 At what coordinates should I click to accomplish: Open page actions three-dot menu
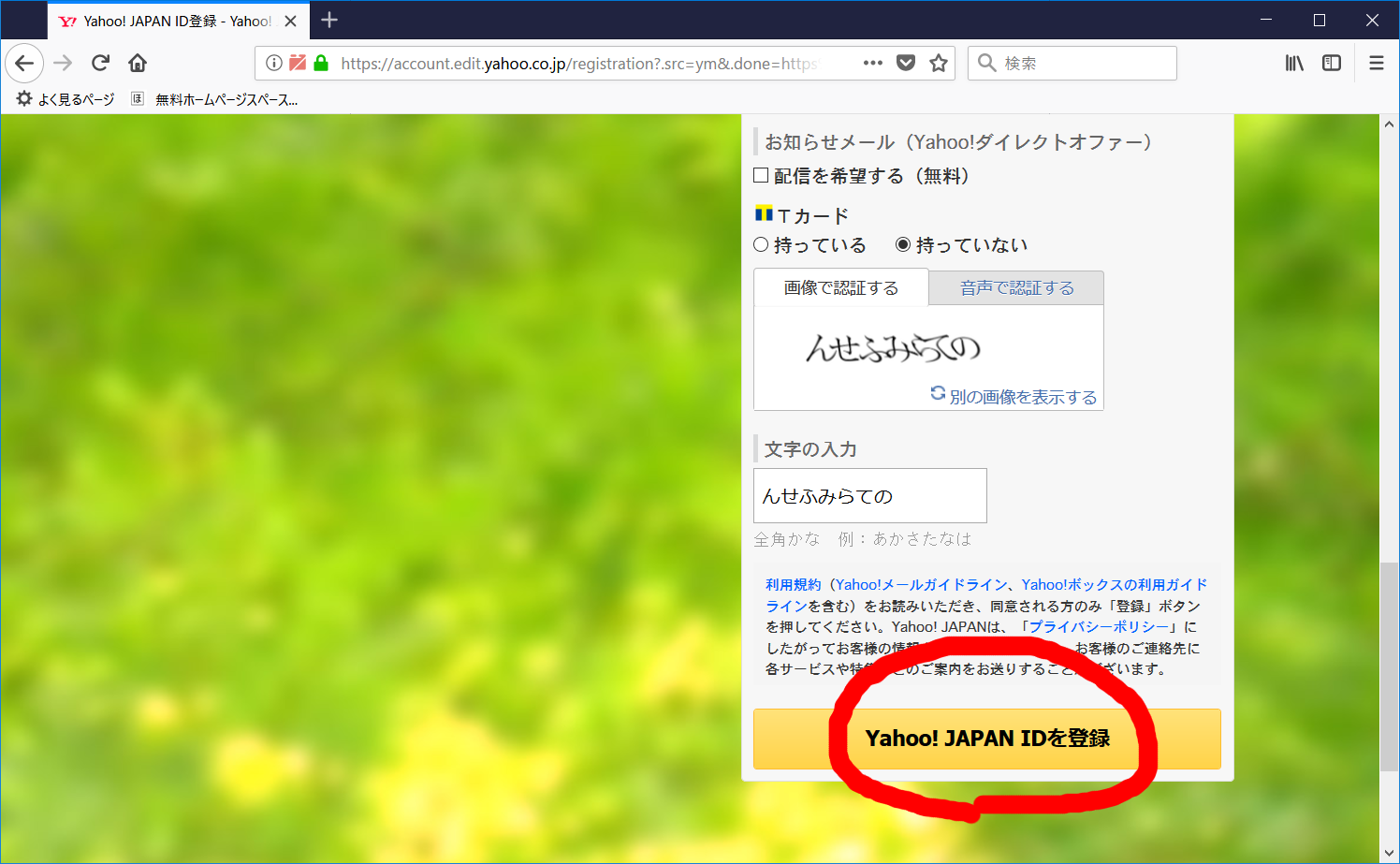pos(873,63)
